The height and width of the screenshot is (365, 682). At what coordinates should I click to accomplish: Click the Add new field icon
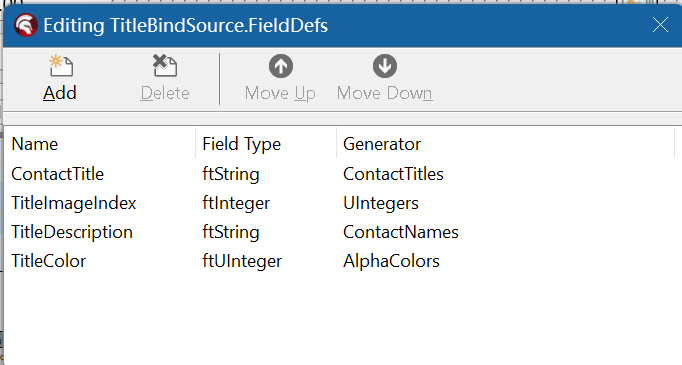(60, 66)
